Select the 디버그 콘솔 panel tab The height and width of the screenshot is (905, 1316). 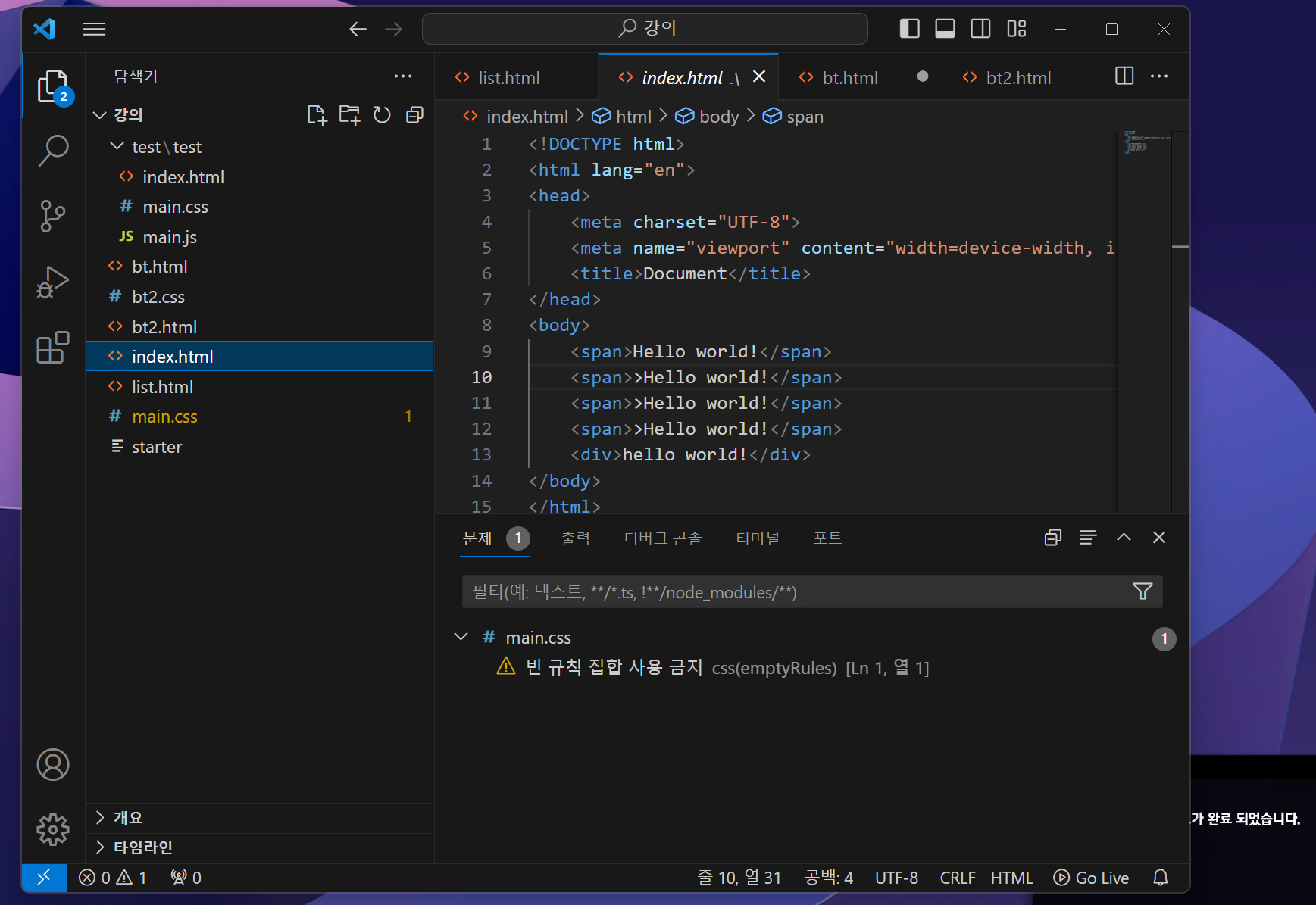663,538
